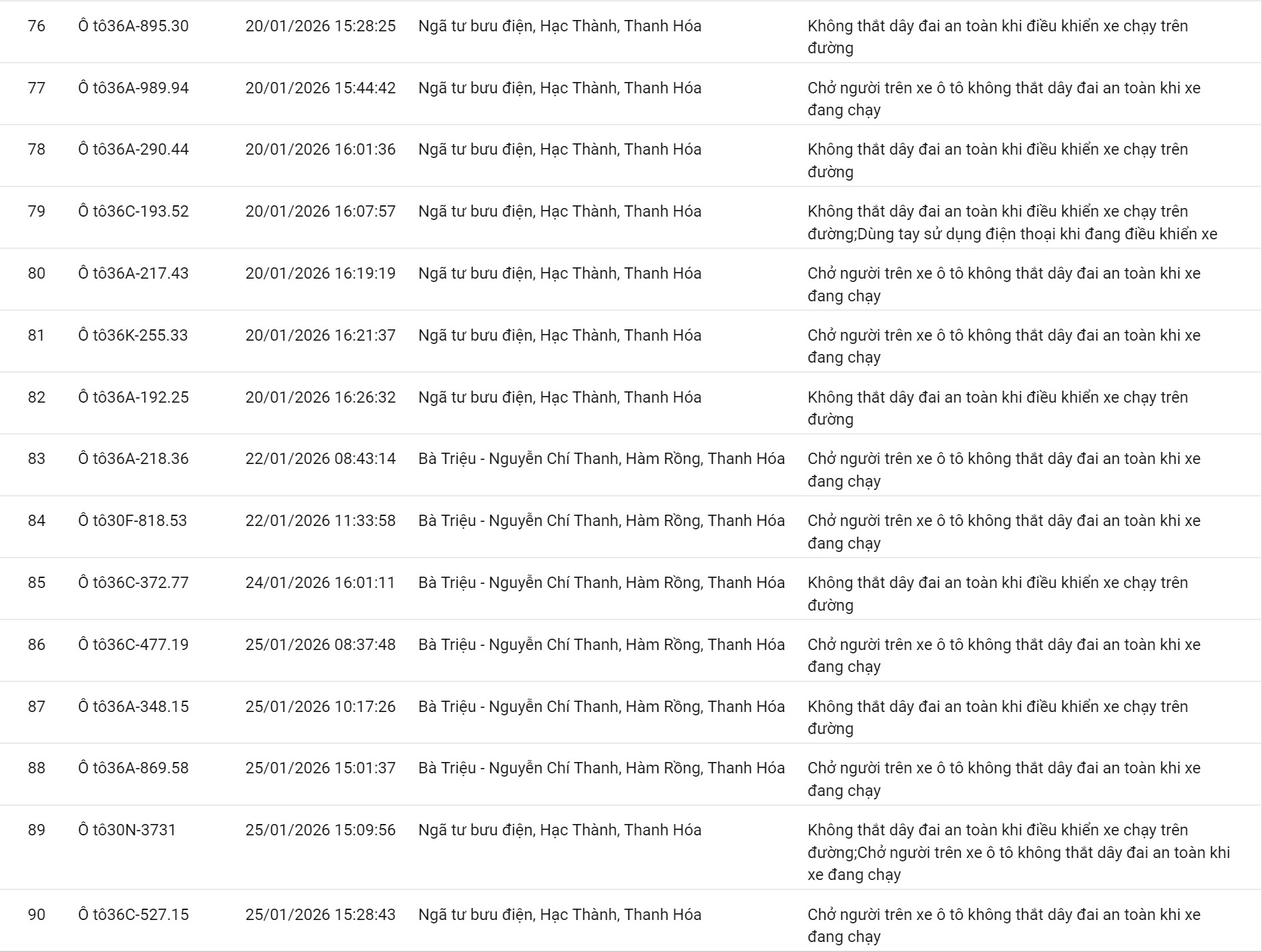Viewport: 1262px width, 952px height.
Task: Click timestamp 24/01/2026 16:01:11
Action: click(x=320, y=583)
